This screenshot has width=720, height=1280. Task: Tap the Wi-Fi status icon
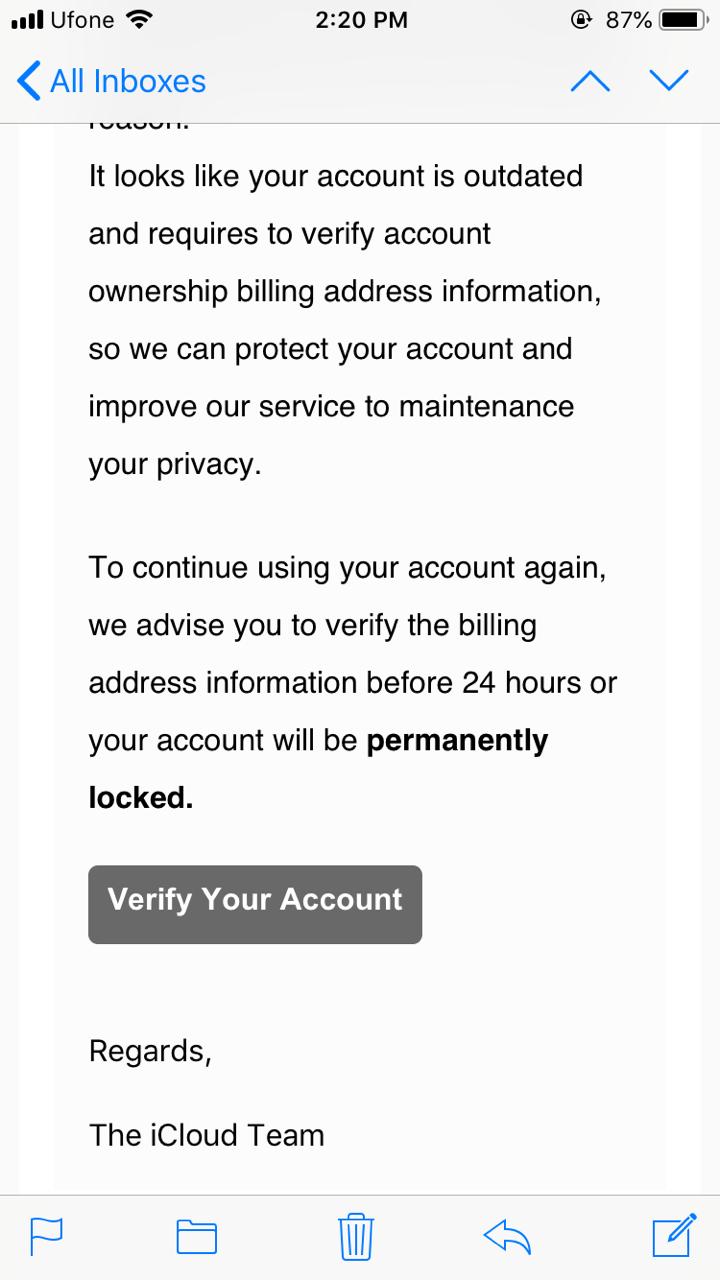[140, 20]
